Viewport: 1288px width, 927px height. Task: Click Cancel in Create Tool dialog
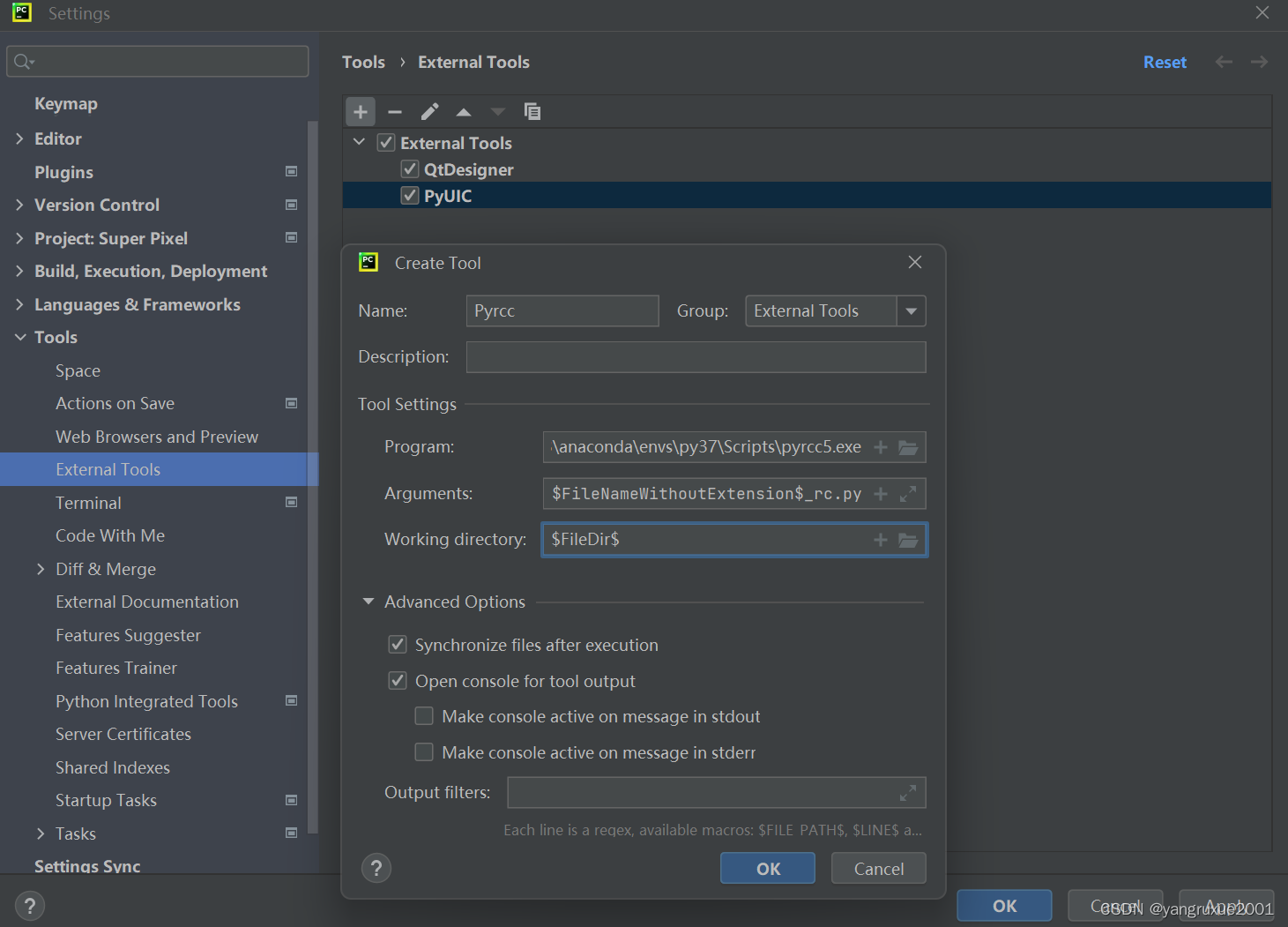[x=879, y=869]
